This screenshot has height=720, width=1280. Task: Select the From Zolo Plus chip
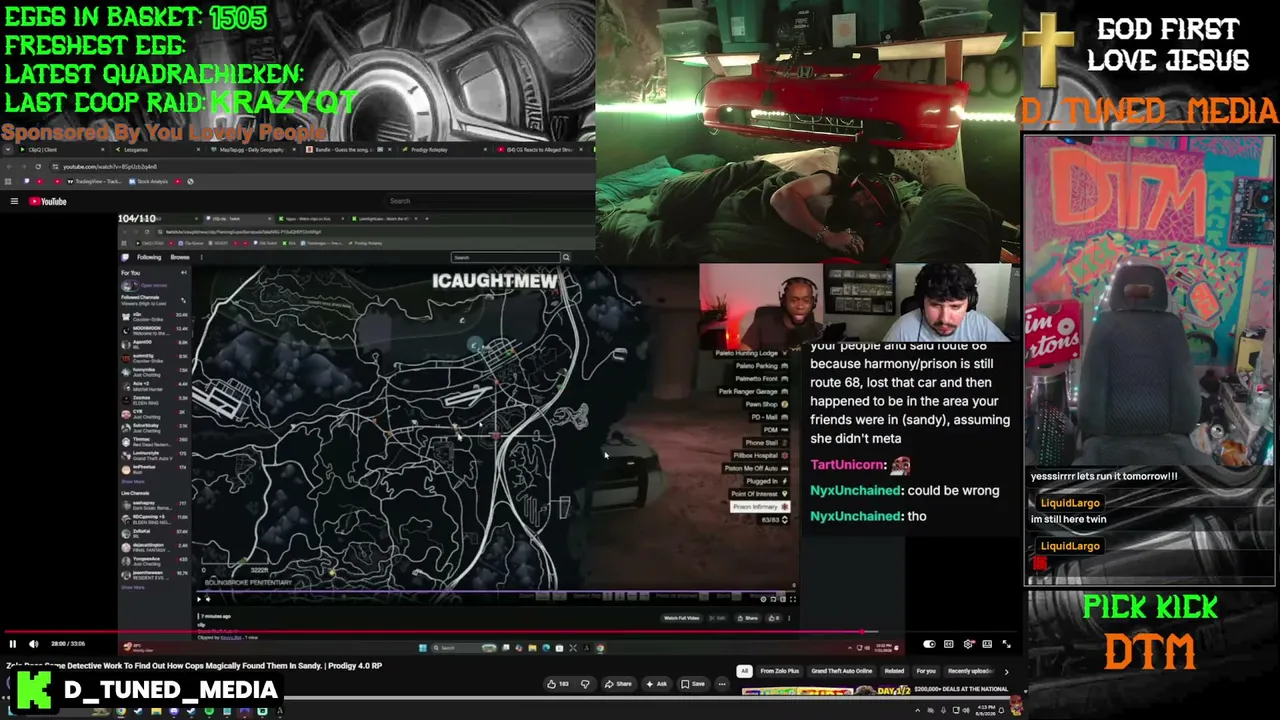point(779,671)
